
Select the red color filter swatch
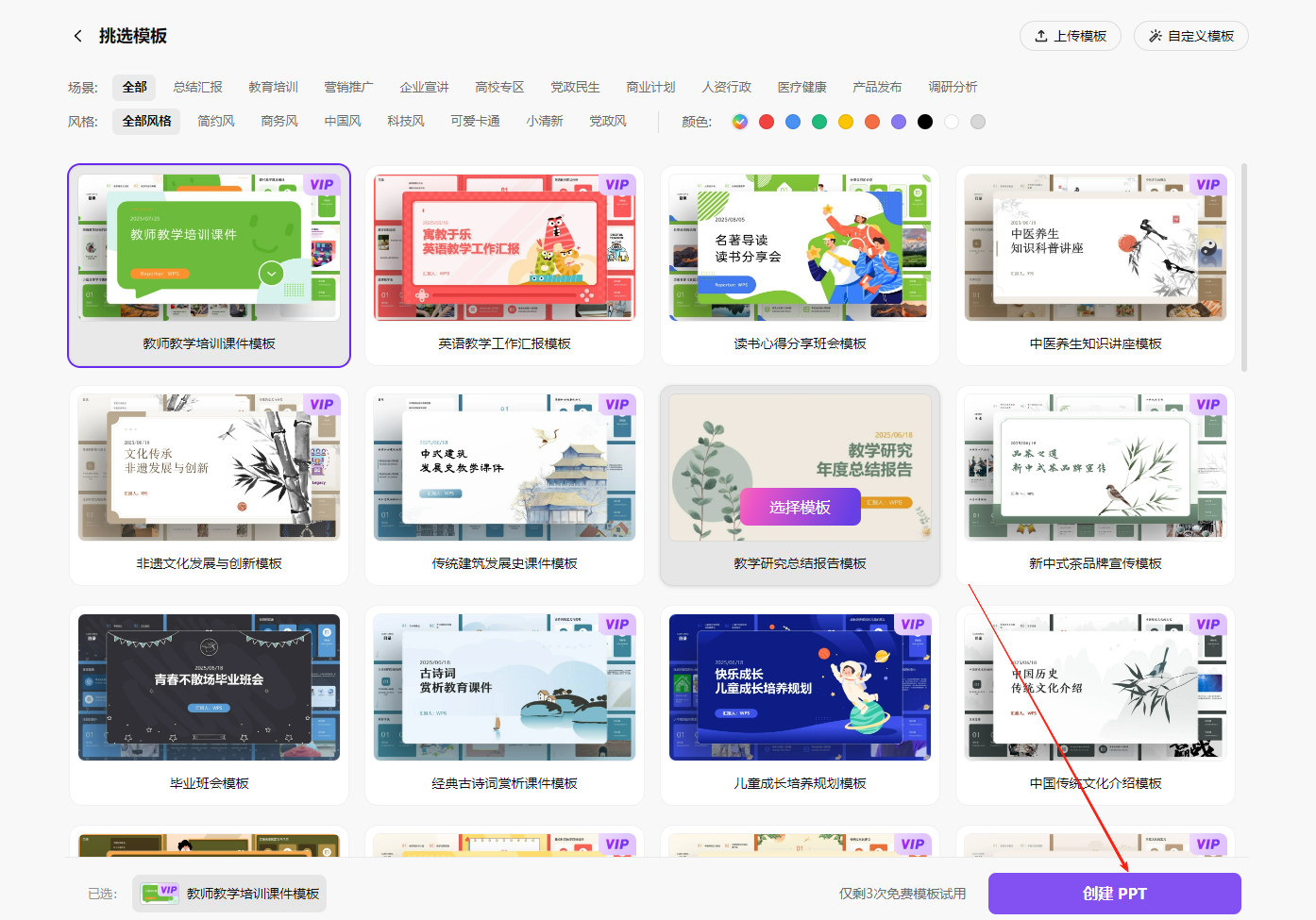(x=766, y=121)
